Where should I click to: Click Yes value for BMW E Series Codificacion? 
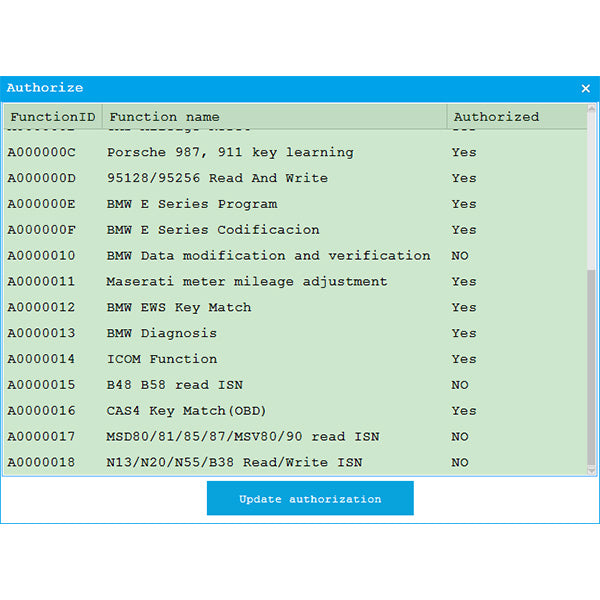pyautogui.click(x=464, y=230)
